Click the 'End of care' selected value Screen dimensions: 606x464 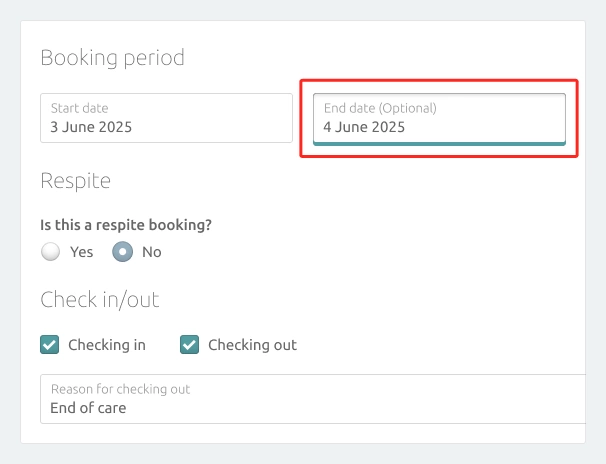click(88, 408)
